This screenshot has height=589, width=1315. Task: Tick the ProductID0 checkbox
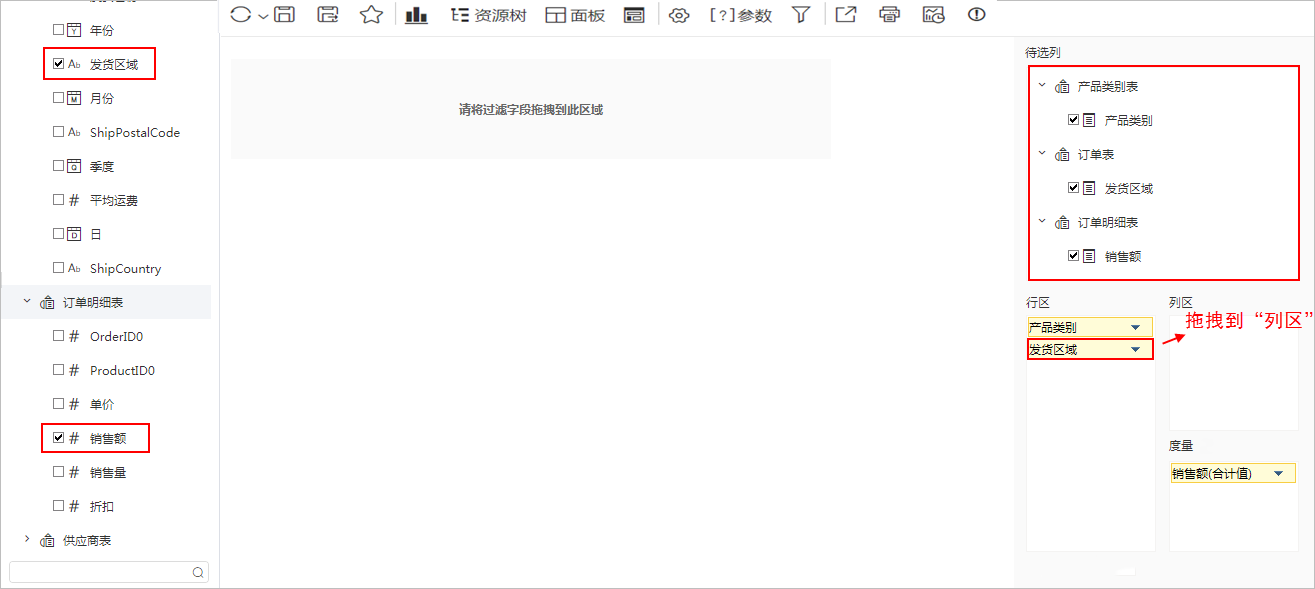58,370
